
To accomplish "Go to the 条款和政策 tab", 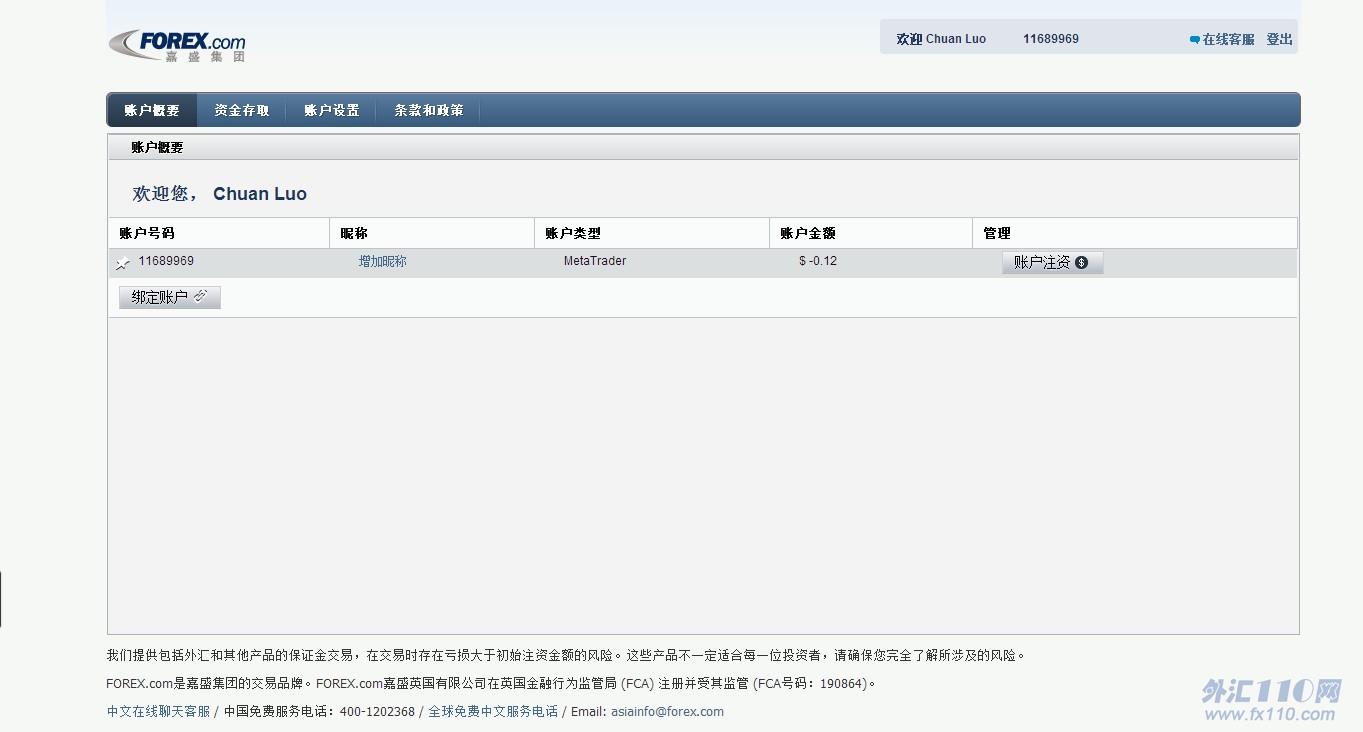I will pos(429,110).
